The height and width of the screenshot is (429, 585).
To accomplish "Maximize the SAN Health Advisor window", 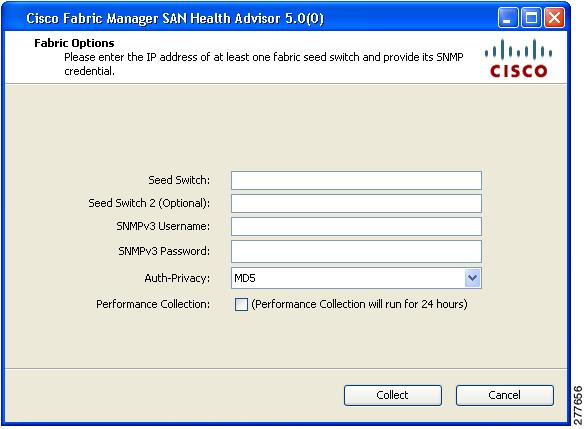I will tap(531, 18).
